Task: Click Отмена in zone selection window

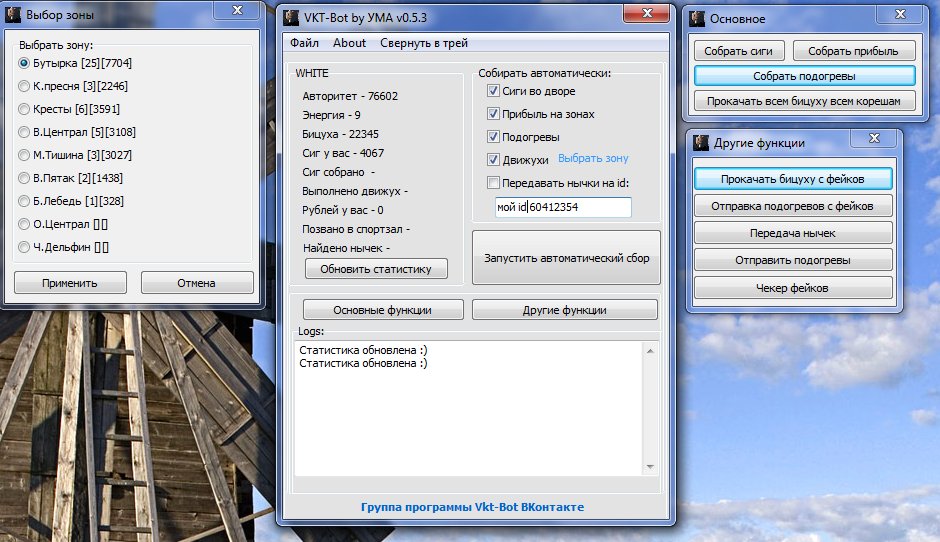Action: pyautogui.click(x=197, y=283)
